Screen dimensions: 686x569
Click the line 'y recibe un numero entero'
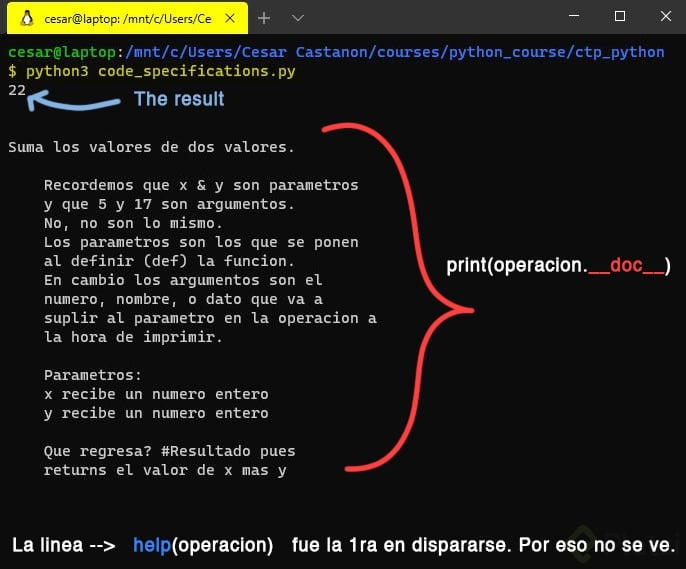coord(156,413)
